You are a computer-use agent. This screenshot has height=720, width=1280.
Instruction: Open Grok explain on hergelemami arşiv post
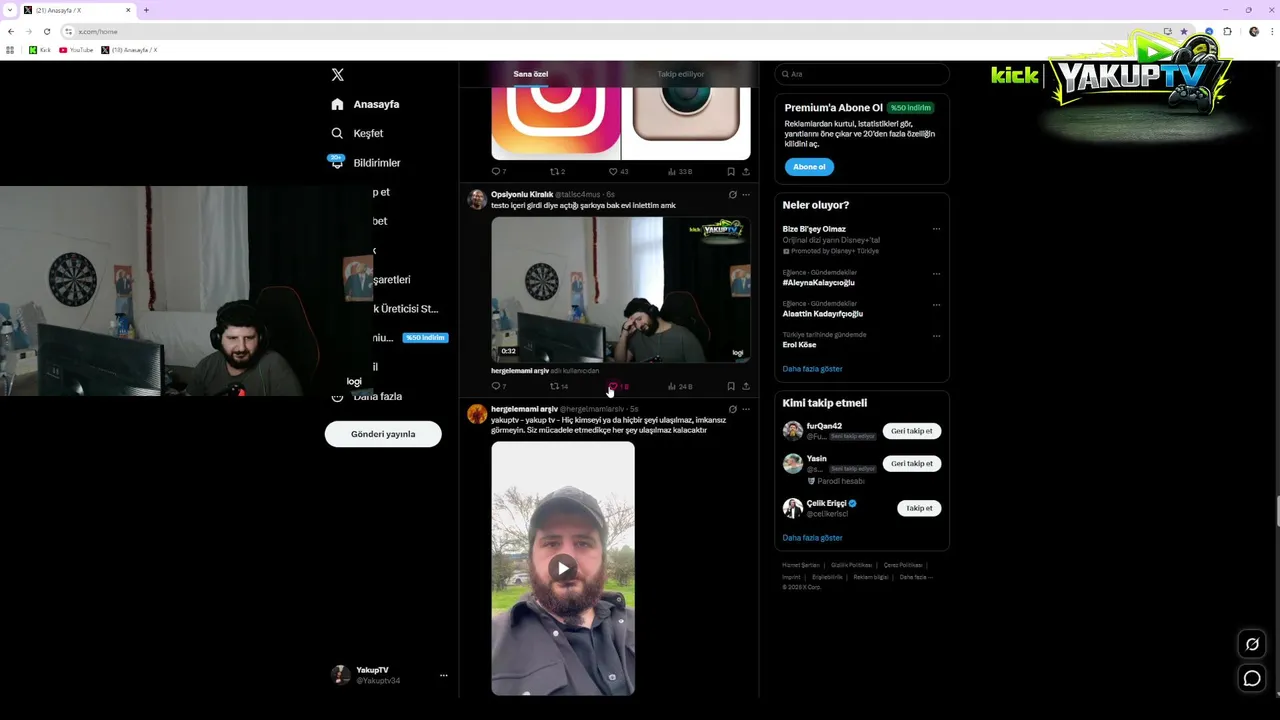click(732, 409)
